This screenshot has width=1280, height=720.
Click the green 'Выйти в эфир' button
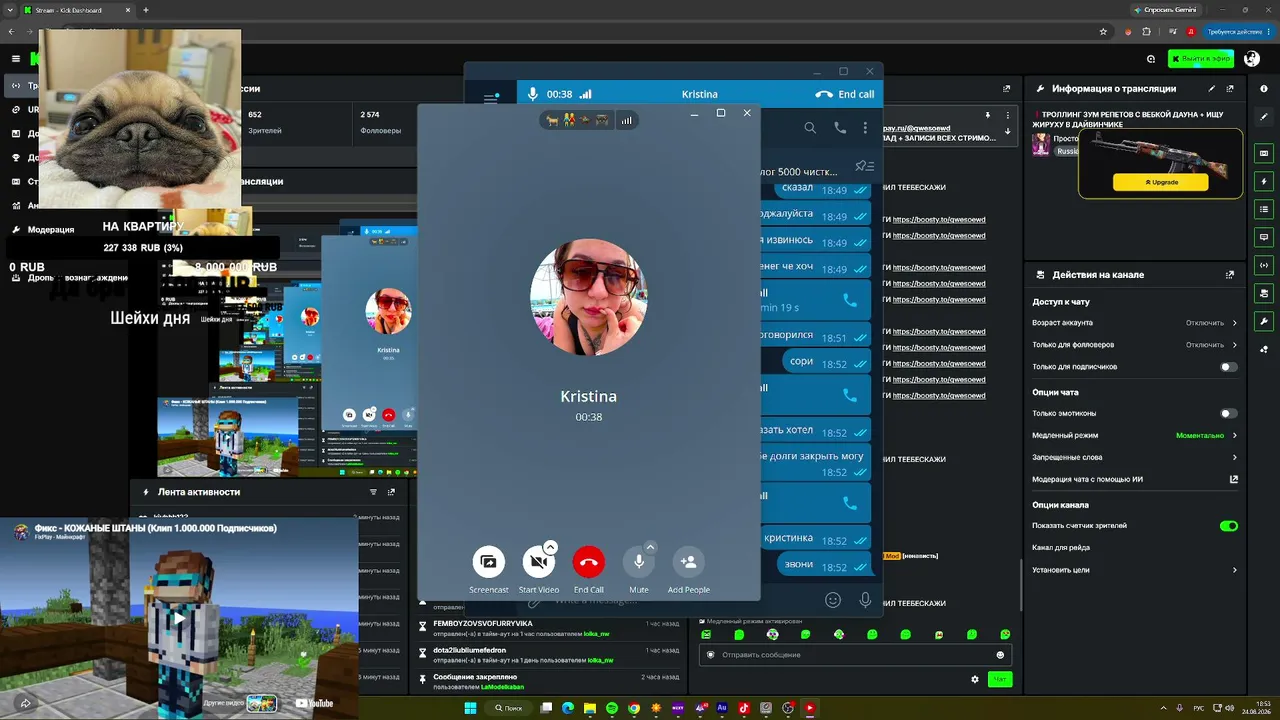[x=1201, y=59]
